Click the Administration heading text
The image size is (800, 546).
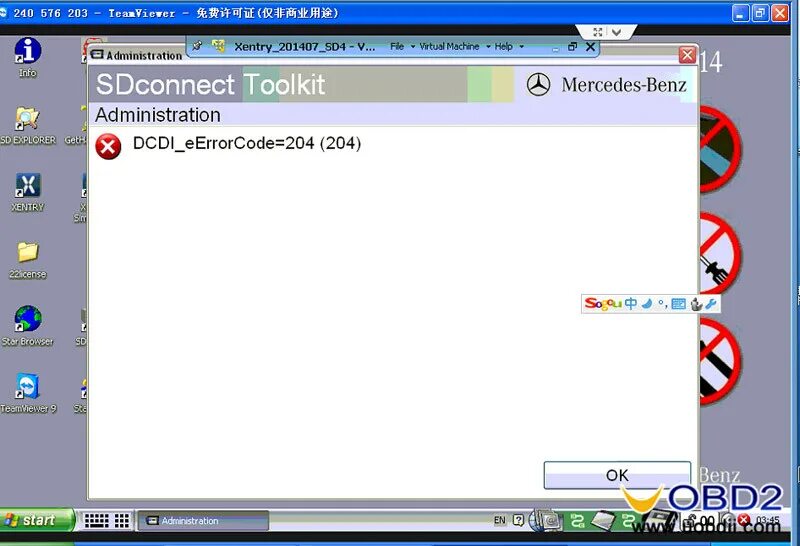[x=158, y=115]
